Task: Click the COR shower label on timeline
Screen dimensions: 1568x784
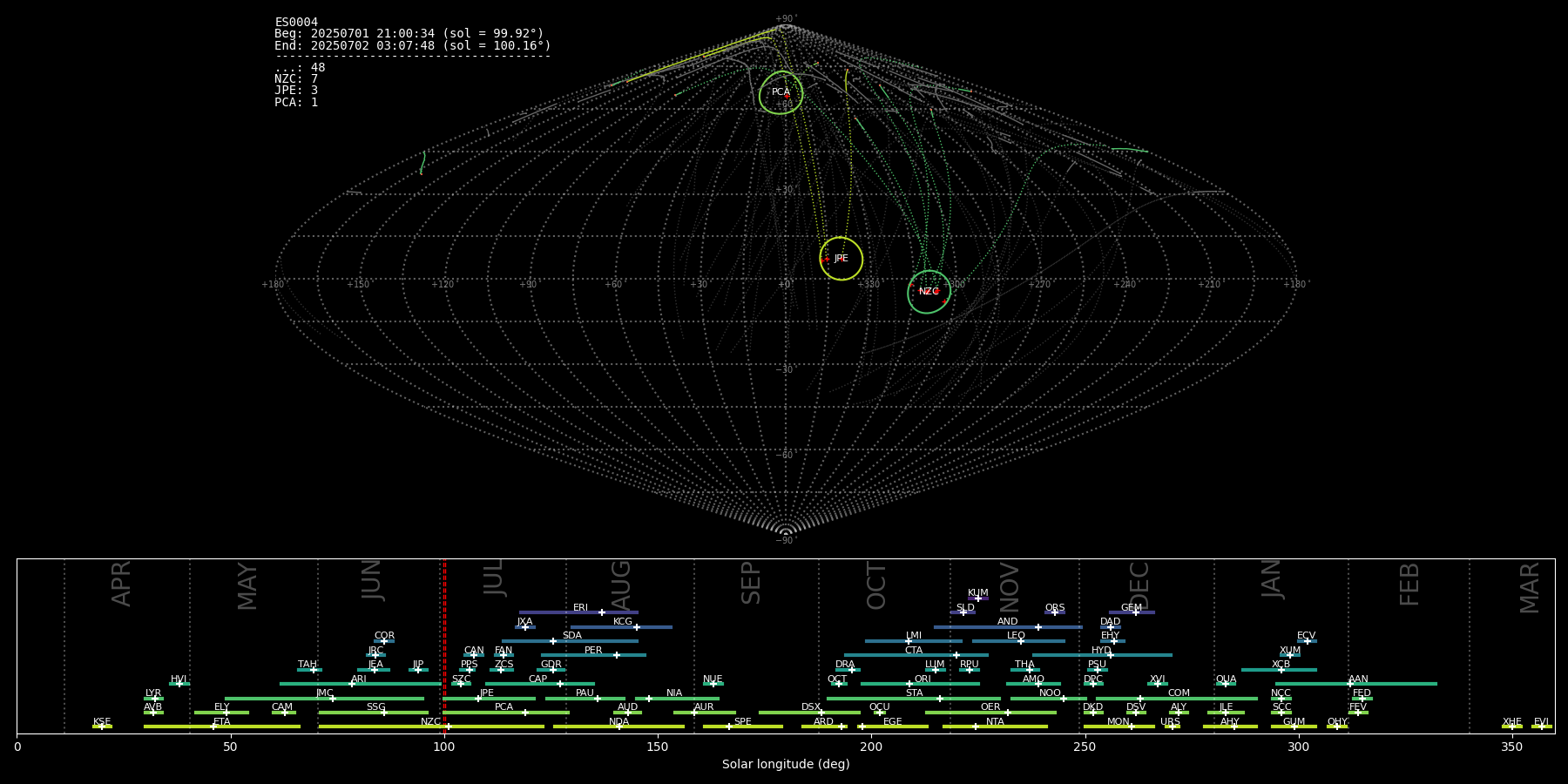Action: point(384,636)
